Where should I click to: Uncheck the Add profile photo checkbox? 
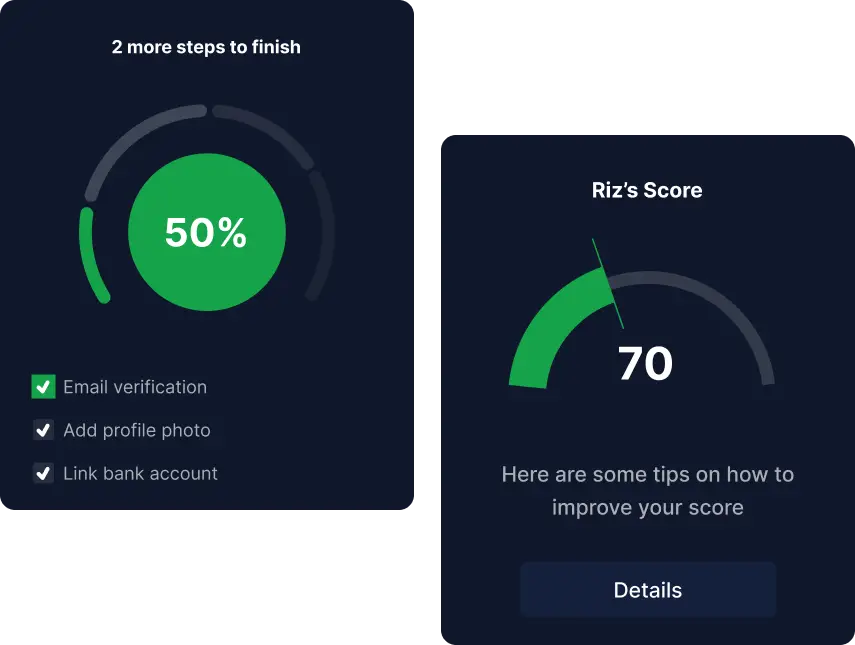click(x=43, y=430)
